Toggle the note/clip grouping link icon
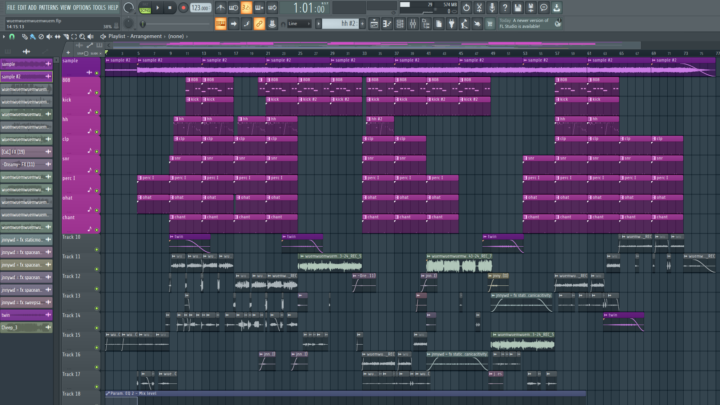Image resolution: width=720 pixels, height=405 pixels. click(259, 24)
